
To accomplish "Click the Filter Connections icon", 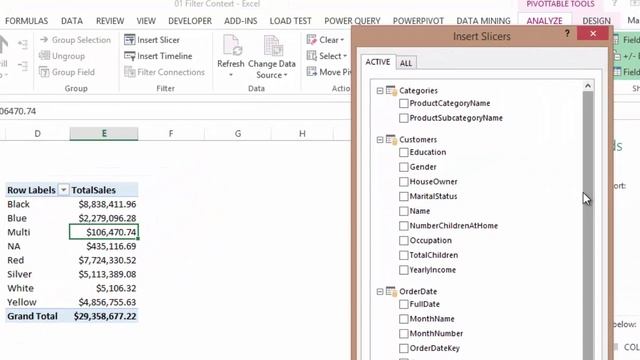I will pyautogui.click(x=129, y=72).
